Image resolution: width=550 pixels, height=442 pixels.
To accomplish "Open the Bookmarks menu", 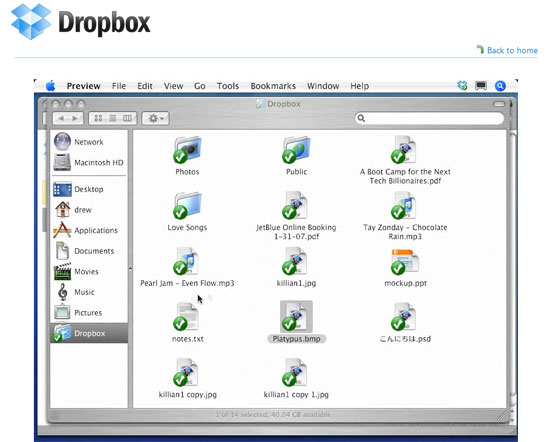I will point(273,86).
